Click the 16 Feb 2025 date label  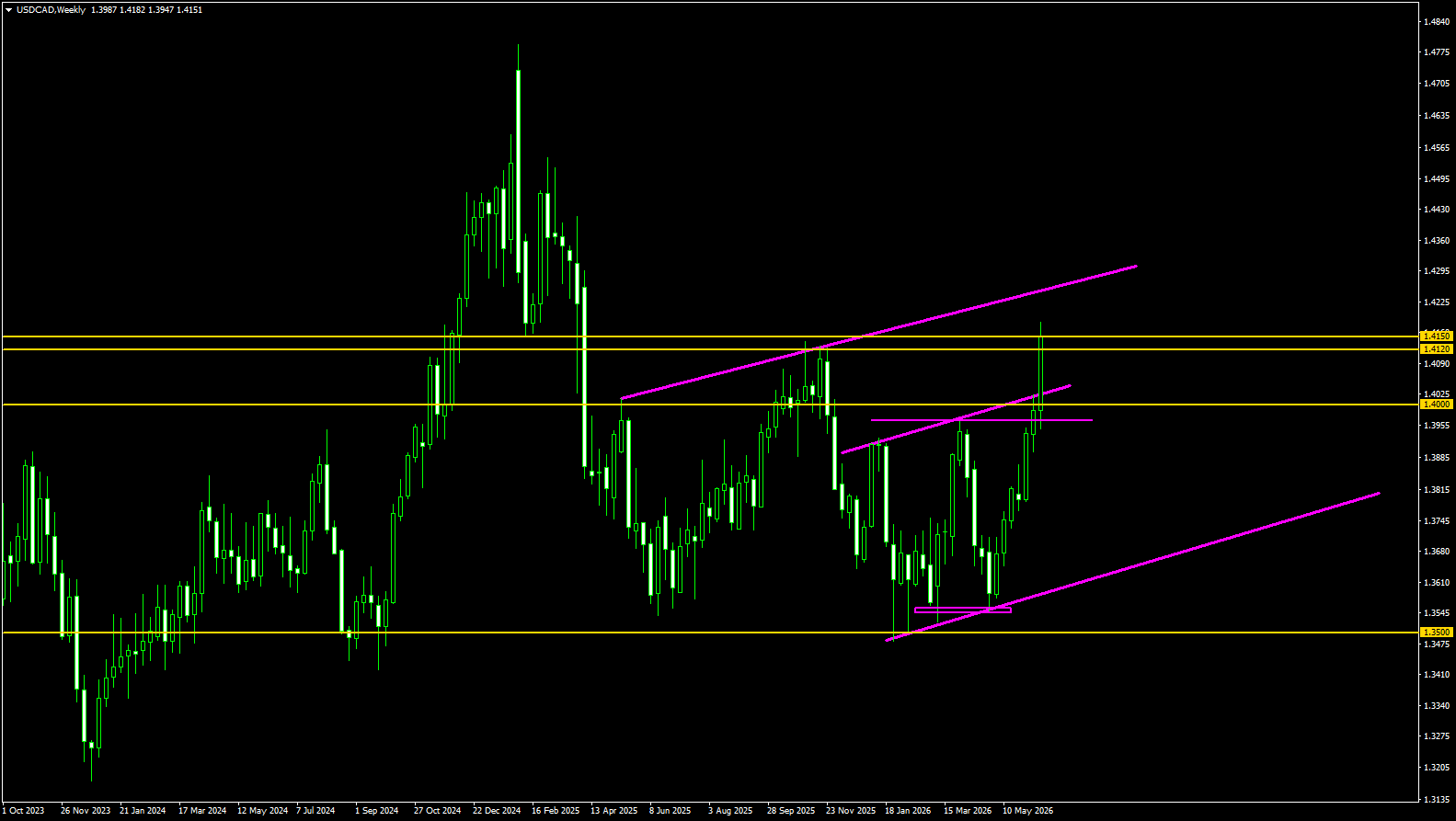pyautogui.click(x=556, y=811)
